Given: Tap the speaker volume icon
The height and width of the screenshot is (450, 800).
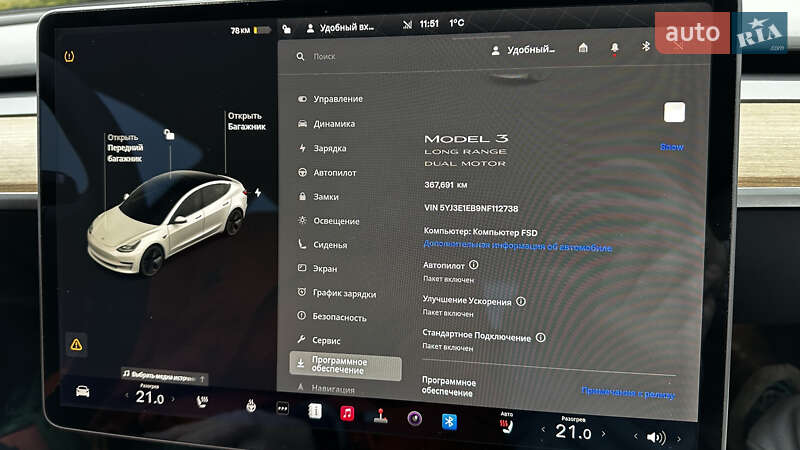Looking at the screenshot, I should pyautogui.click(x=656, y=437).
